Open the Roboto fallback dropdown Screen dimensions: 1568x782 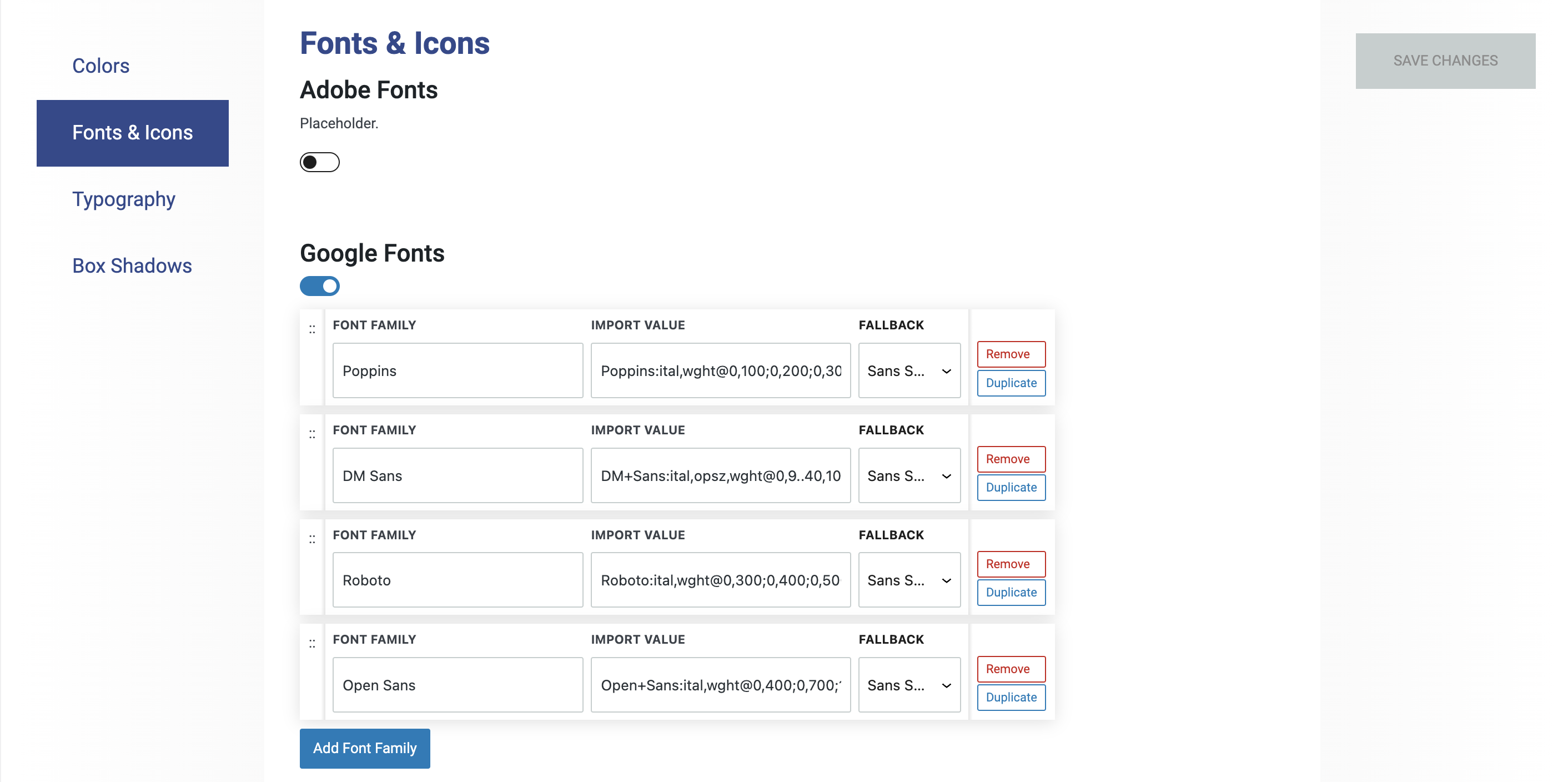(909, 580)
